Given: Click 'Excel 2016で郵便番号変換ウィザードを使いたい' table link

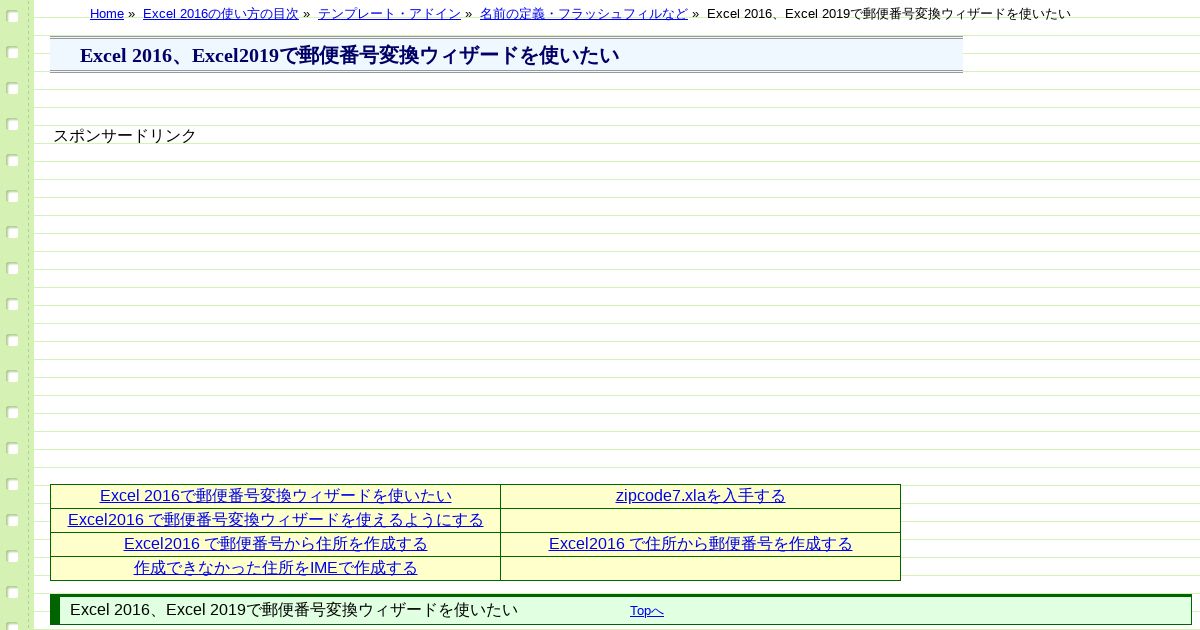Looking at the screenshot, I should (276, 496).
